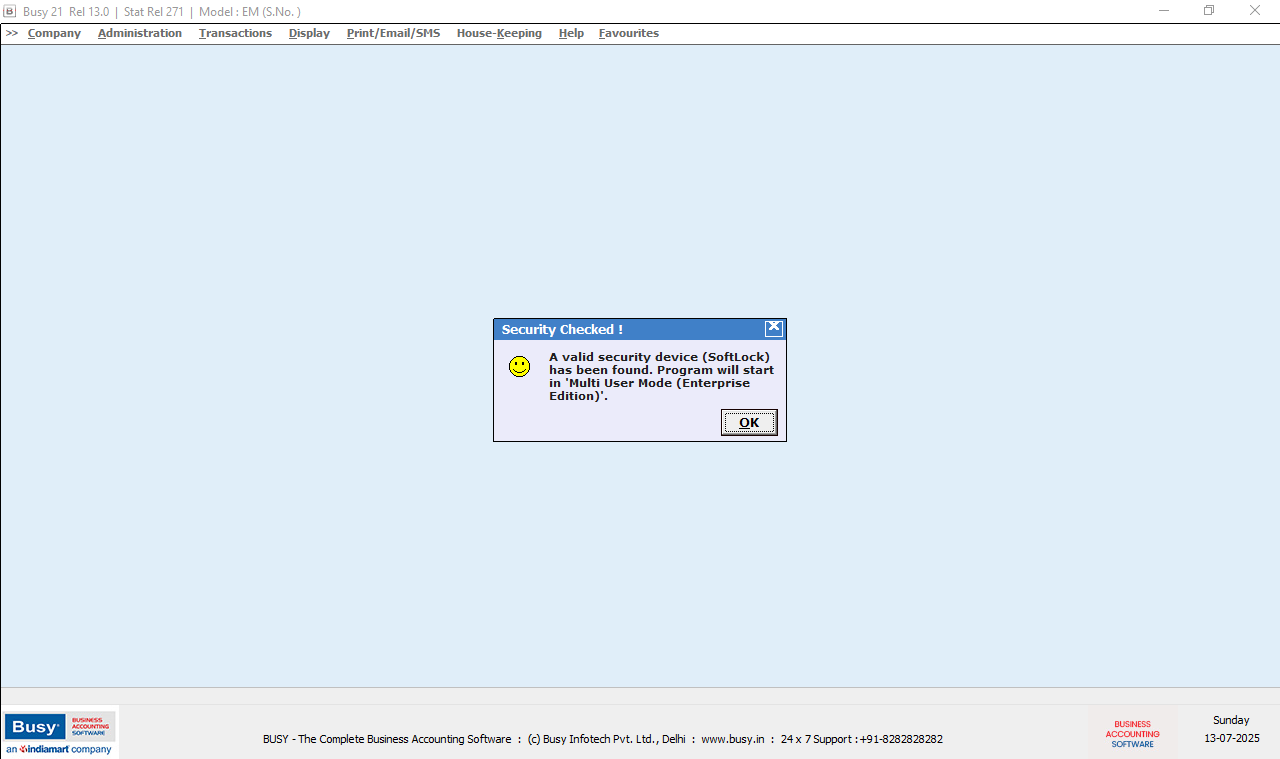Open the Favourites menu
1280x759 pixels.
click(x=629, y=33)
